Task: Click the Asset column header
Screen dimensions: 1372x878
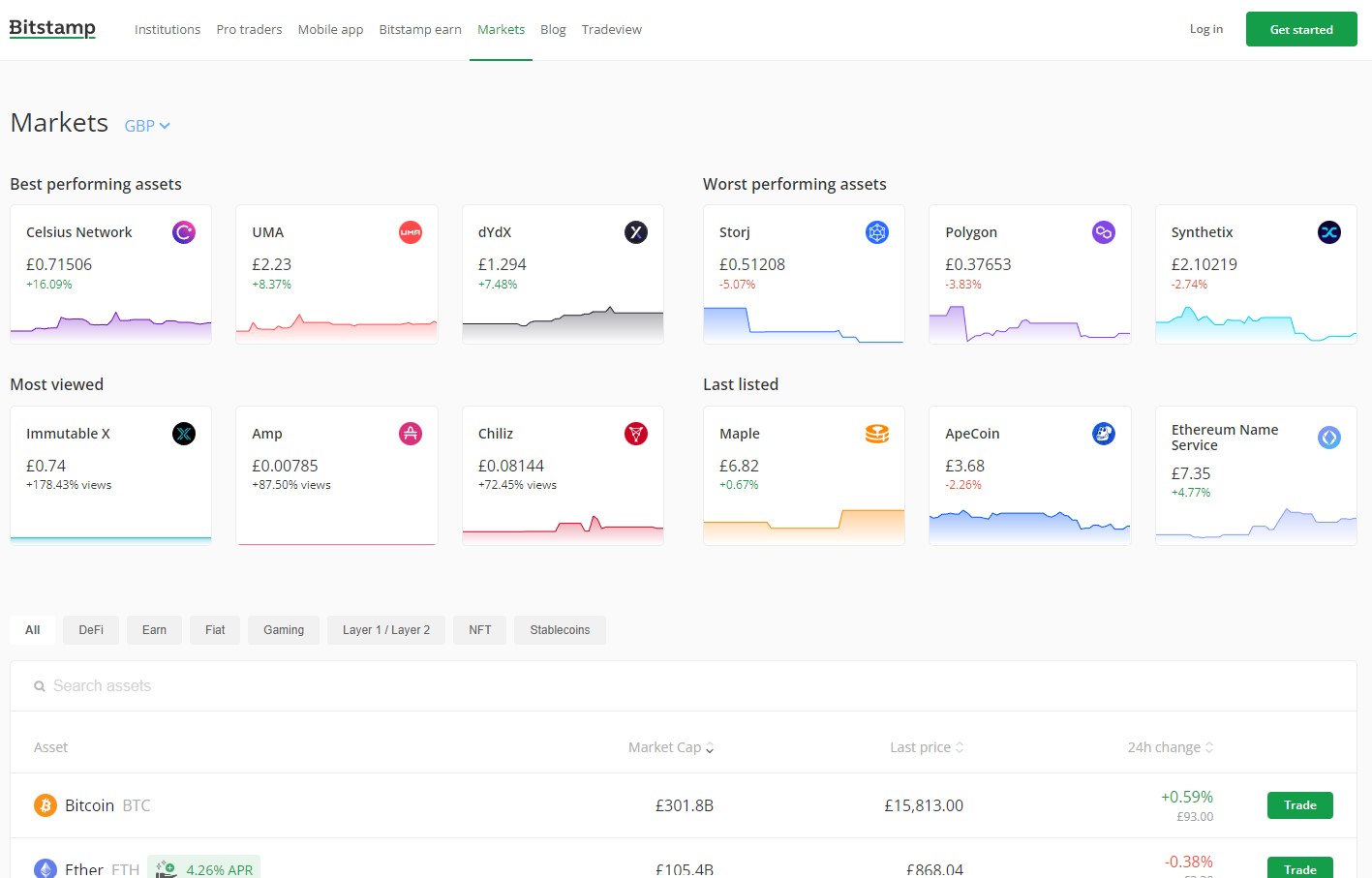Action: point(50,747)
